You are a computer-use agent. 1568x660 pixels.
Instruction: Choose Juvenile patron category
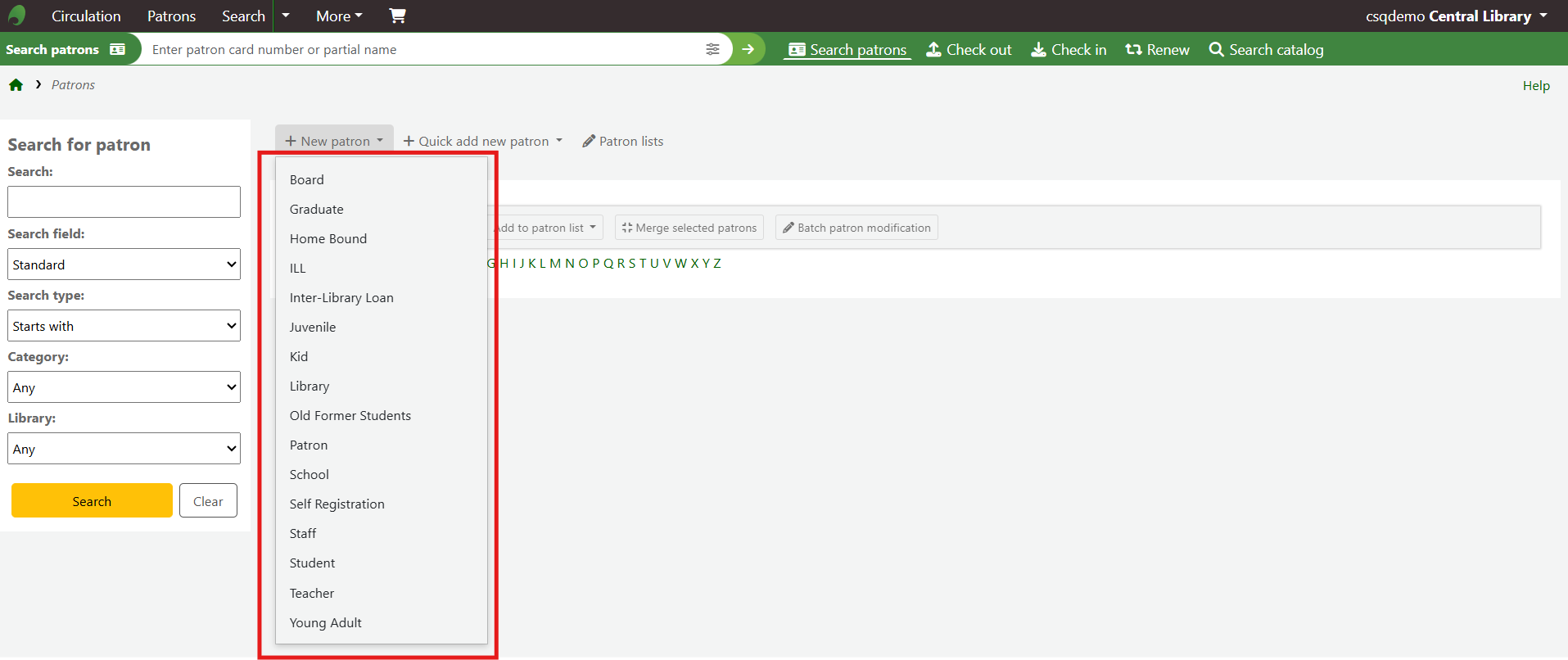click(x=382, y=327)
